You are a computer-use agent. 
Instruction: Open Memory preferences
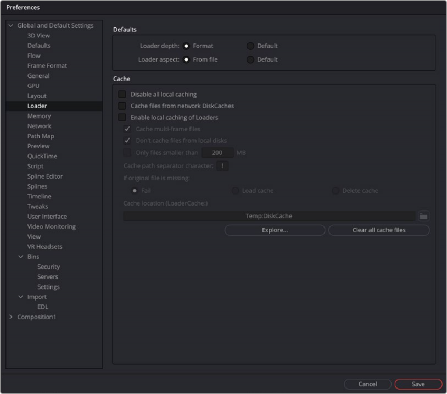(39, 116)
